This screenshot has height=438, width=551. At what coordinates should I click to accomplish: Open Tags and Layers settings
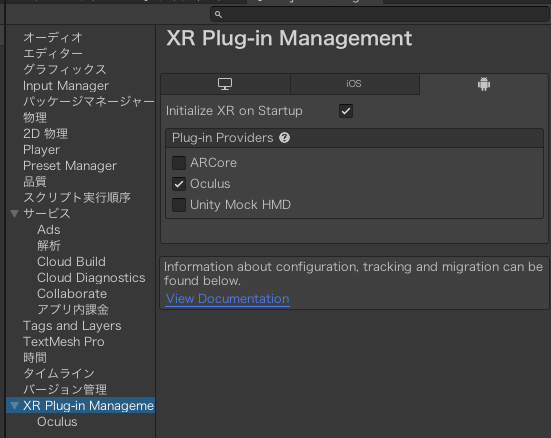[x=72, y=326]
